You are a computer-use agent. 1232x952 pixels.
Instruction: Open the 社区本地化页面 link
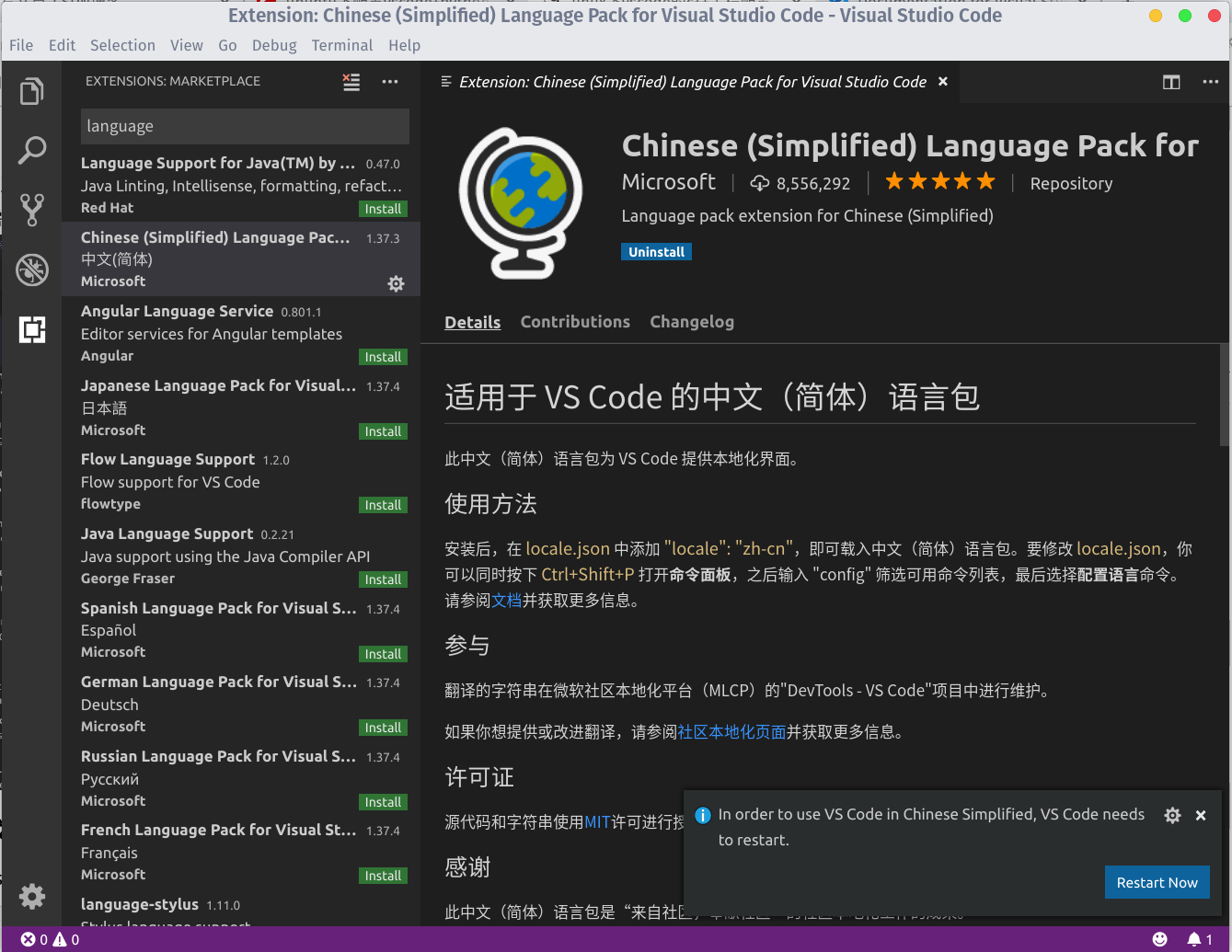click(x=731, y=732)
